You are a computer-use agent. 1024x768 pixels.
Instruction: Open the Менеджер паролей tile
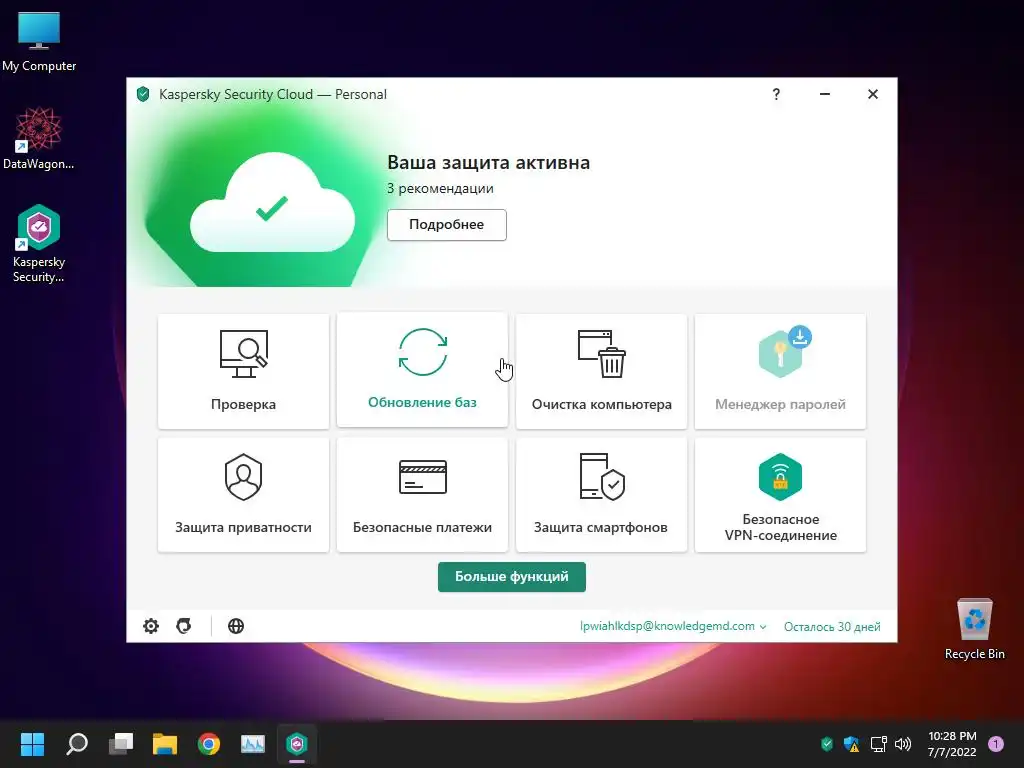780,371
